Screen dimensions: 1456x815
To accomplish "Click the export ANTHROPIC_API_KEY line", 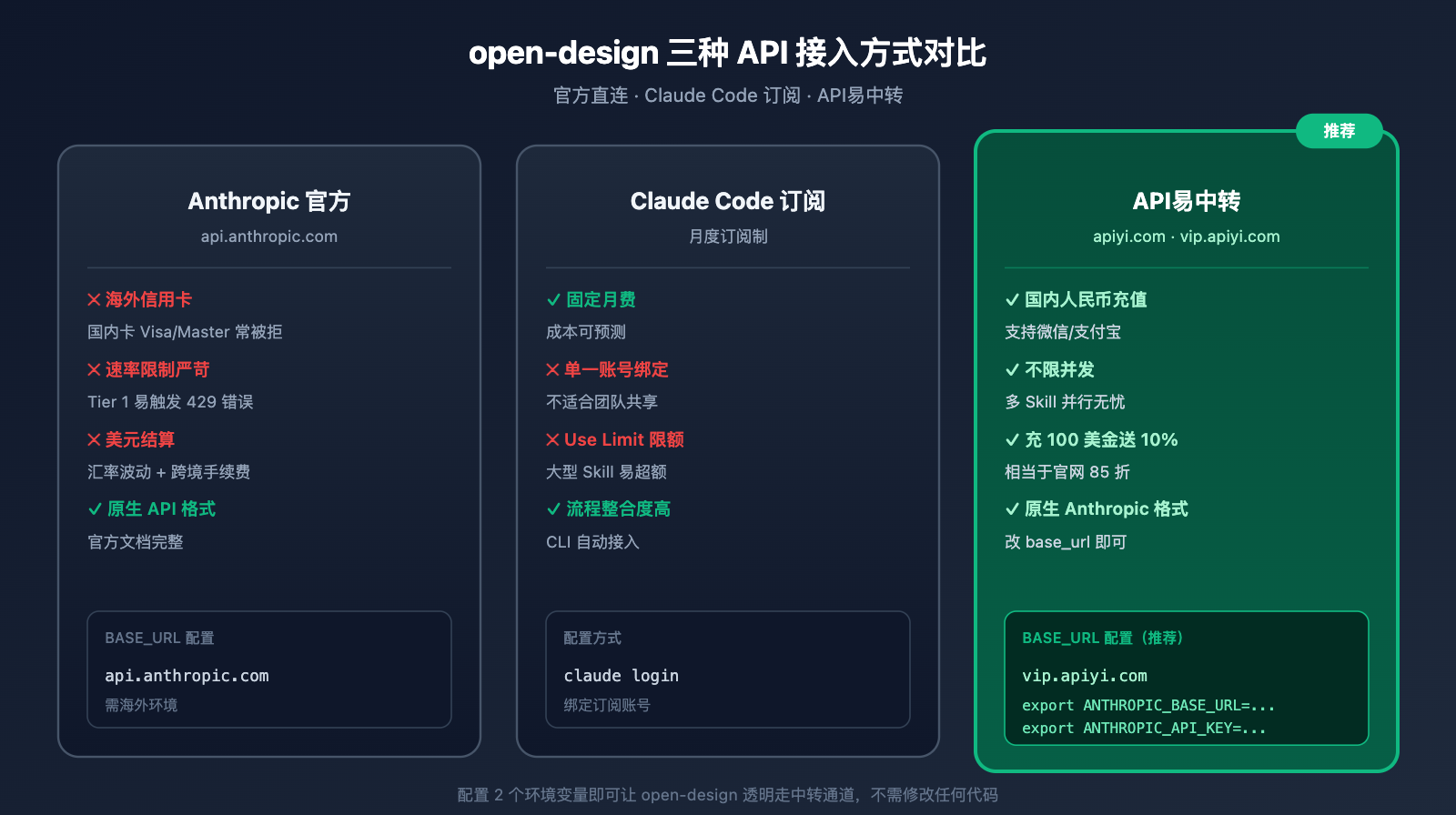I will pyautogui.click(x=1144, y=729).
